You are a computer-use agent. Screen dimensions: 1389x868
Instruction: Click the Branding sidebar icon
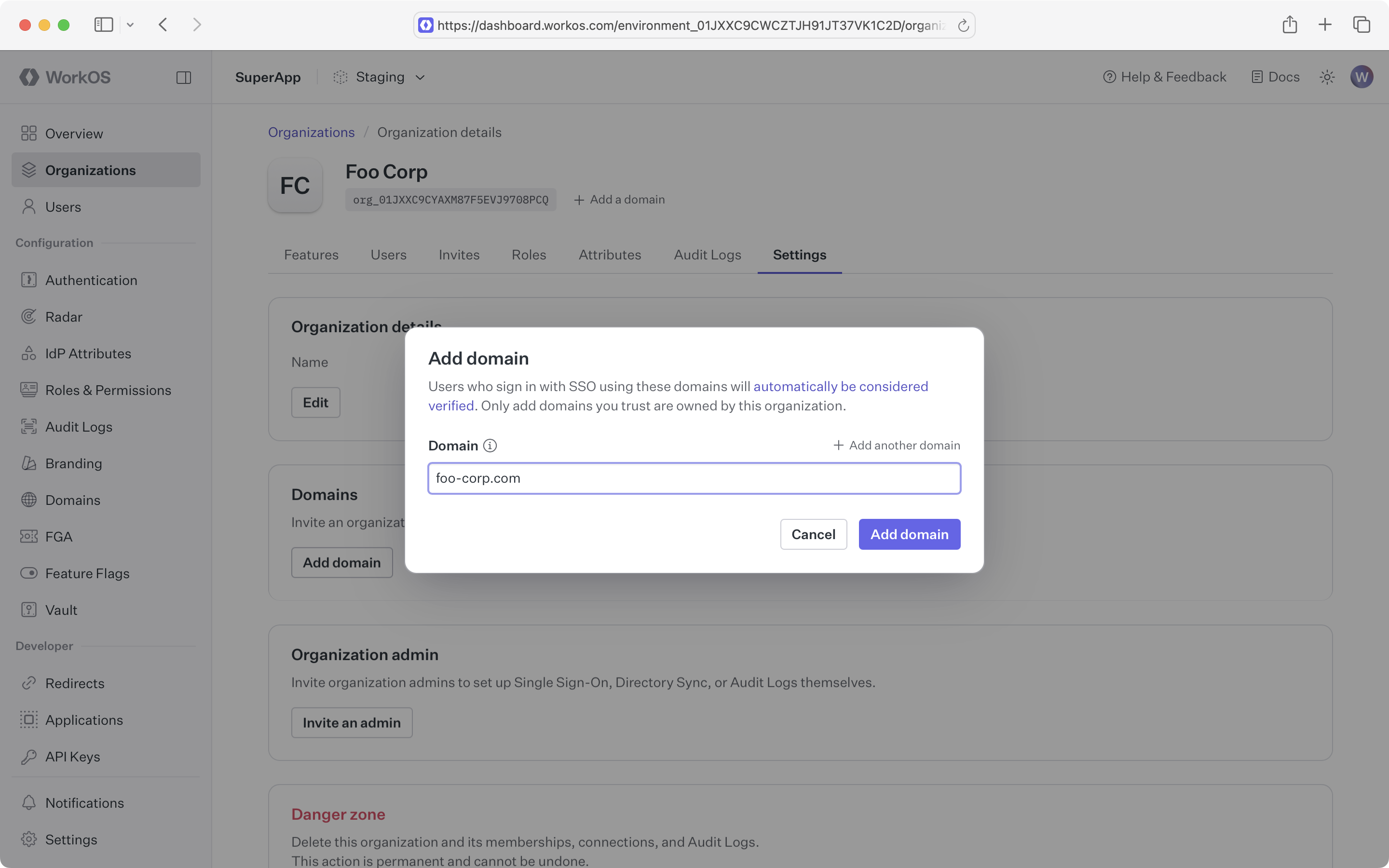29,463
